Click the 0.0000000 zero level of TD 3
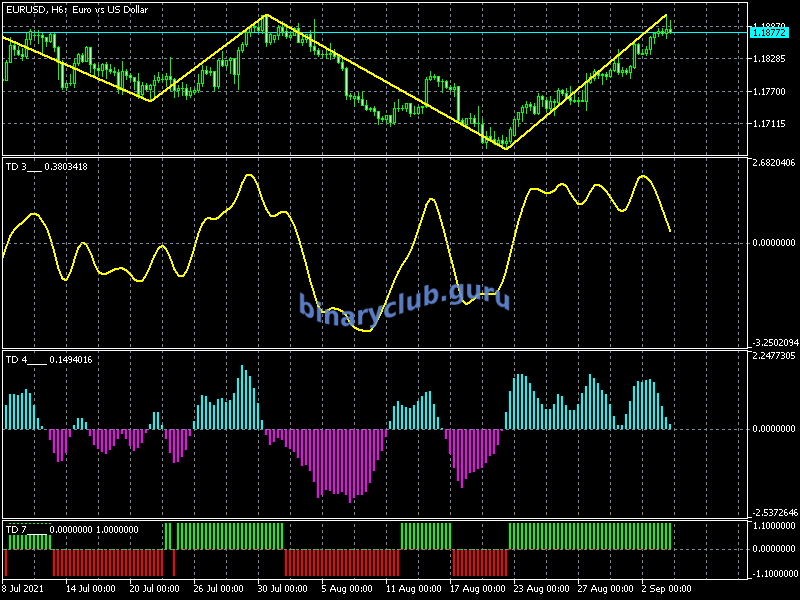800x600 pixels. point(773,242)
